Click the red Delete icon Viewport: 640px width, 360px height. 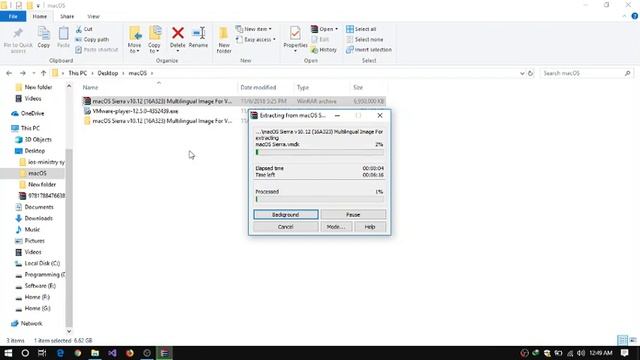coord(178,33)
